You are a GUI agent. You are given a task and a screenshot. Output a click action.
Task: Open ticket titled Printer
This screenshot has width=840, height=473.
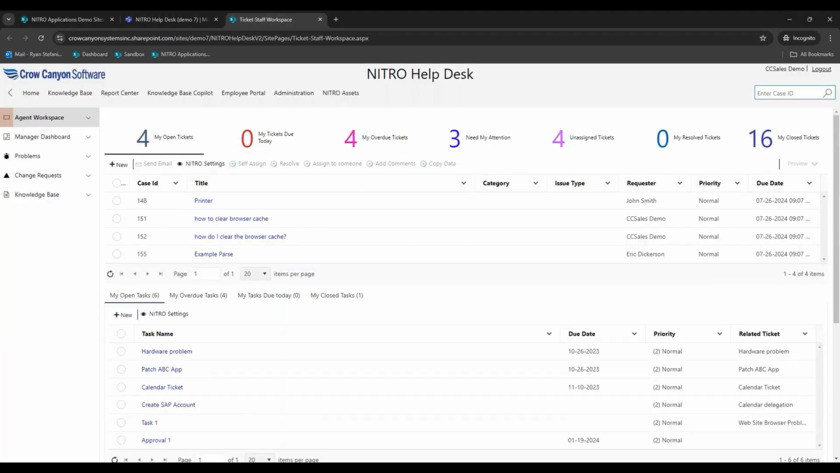pyautogui.click(x=204, y=201)
